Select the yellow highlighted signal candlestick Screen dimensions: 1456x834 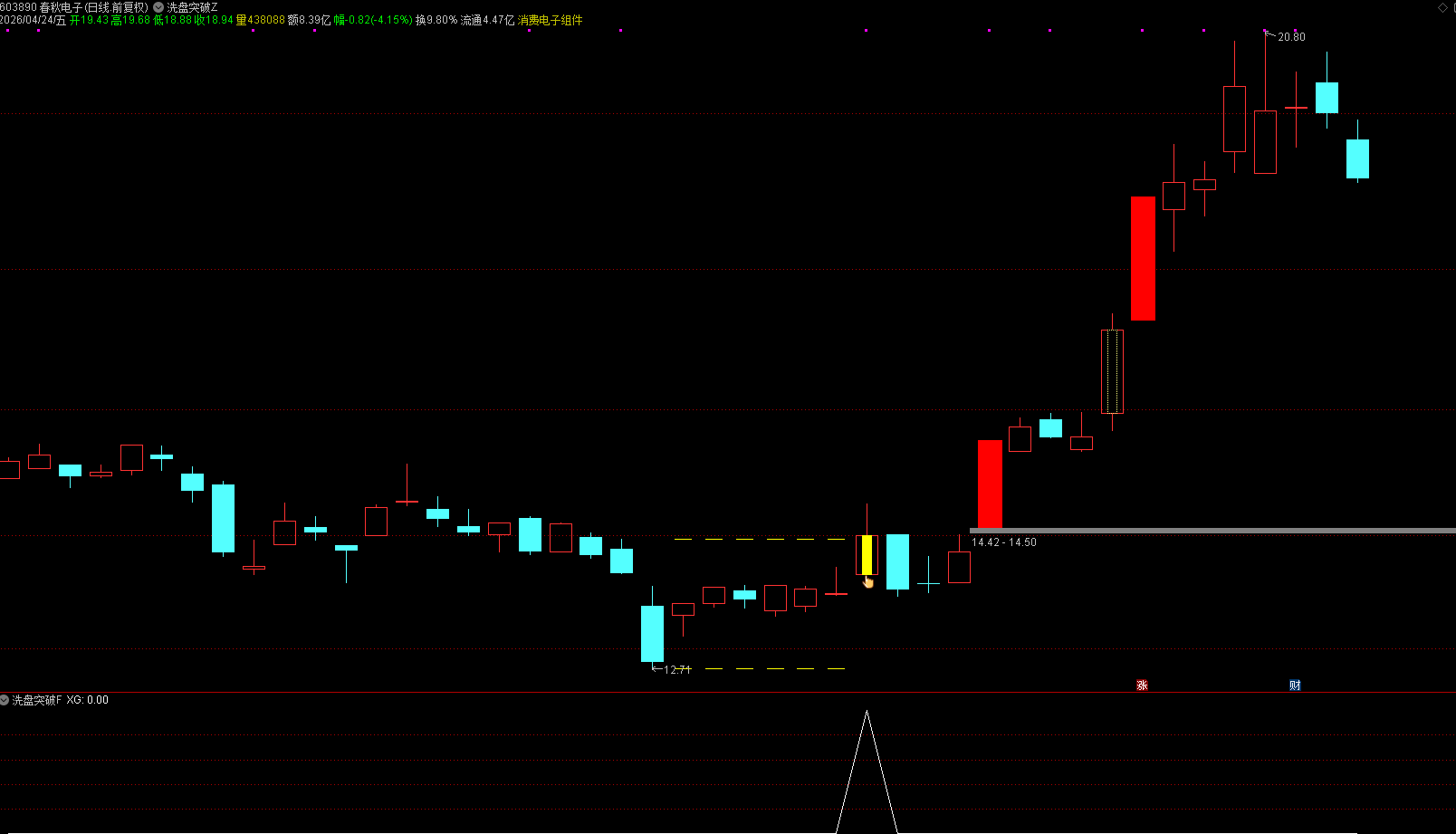click(x=867, y=555)
